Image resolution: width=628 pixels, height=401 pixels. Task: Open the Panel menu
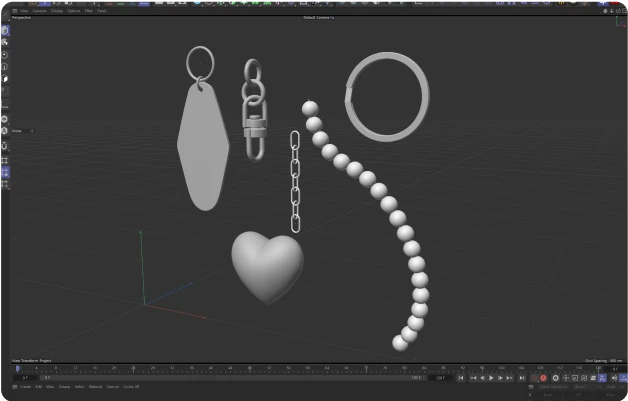click(x=102, y=11)
